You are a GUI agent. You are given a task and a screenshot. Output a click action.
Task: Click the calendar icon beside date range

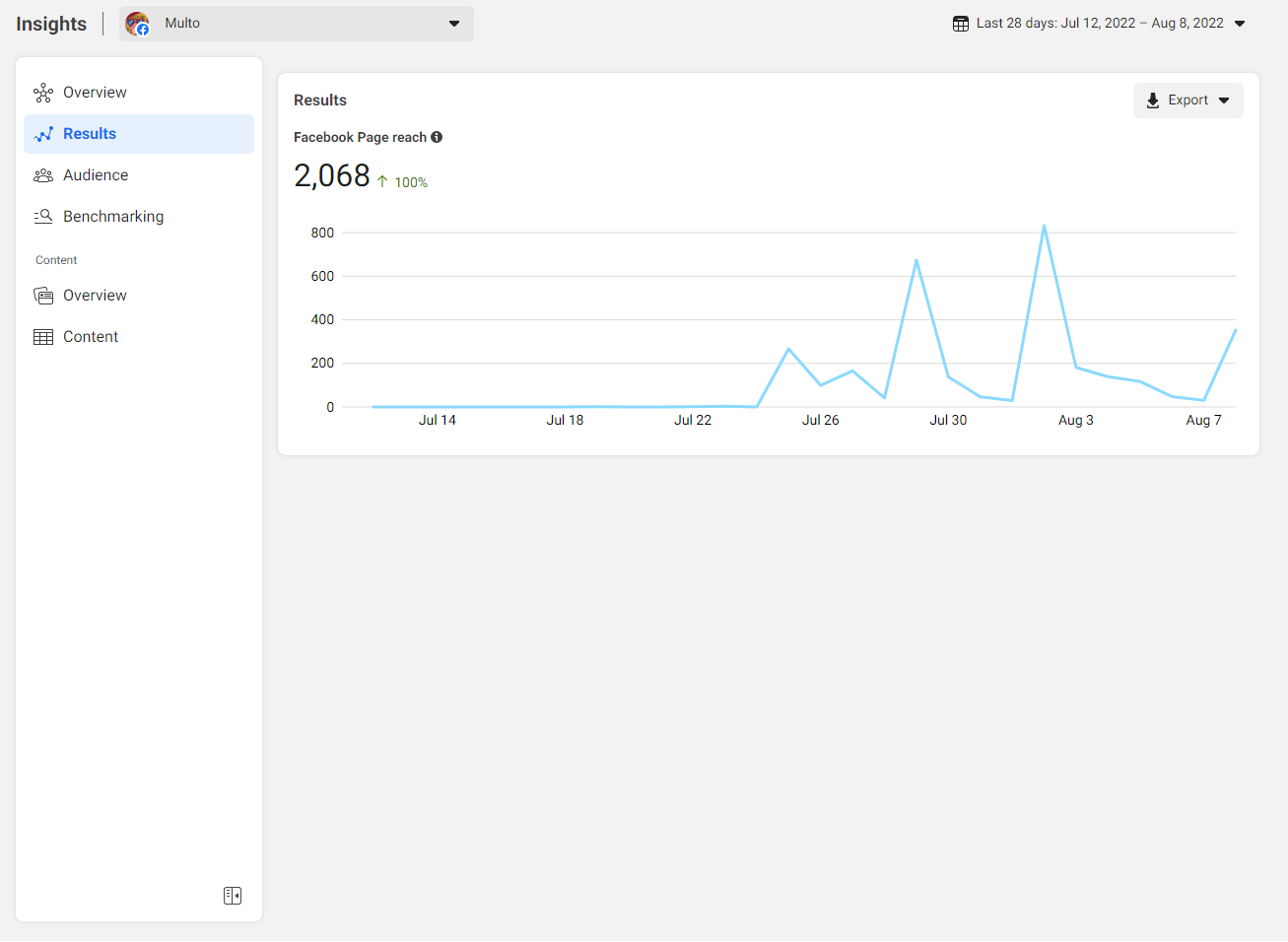coord(961,24)
